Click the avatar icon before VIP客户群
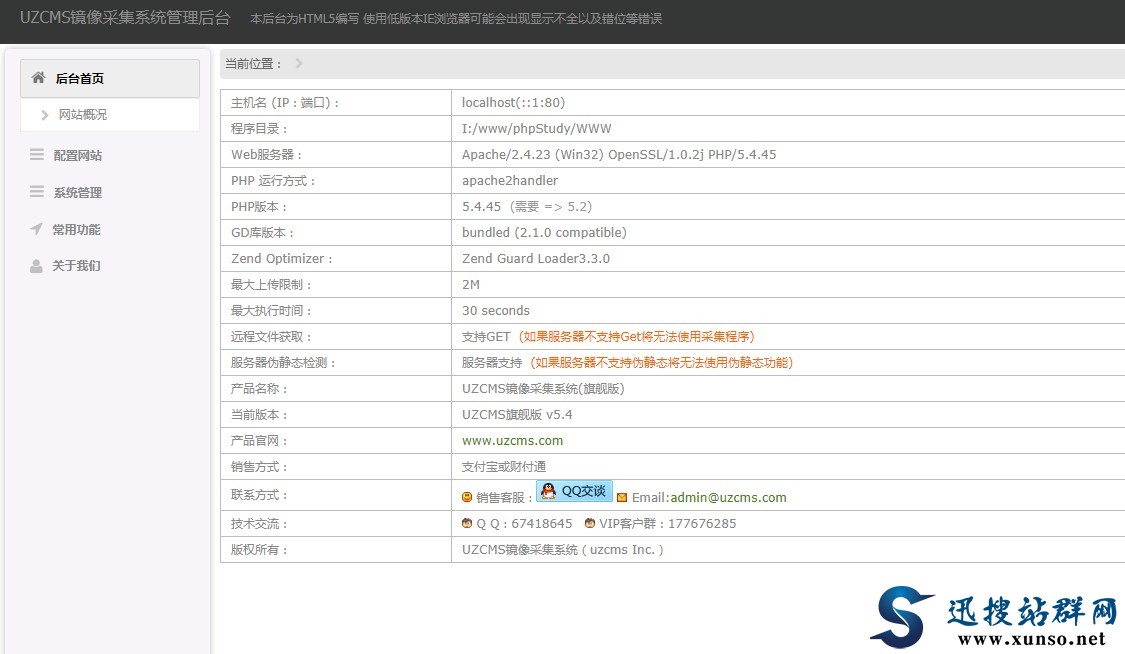The height and width of the screenshot is (654, 1125). tap(590, 523)
